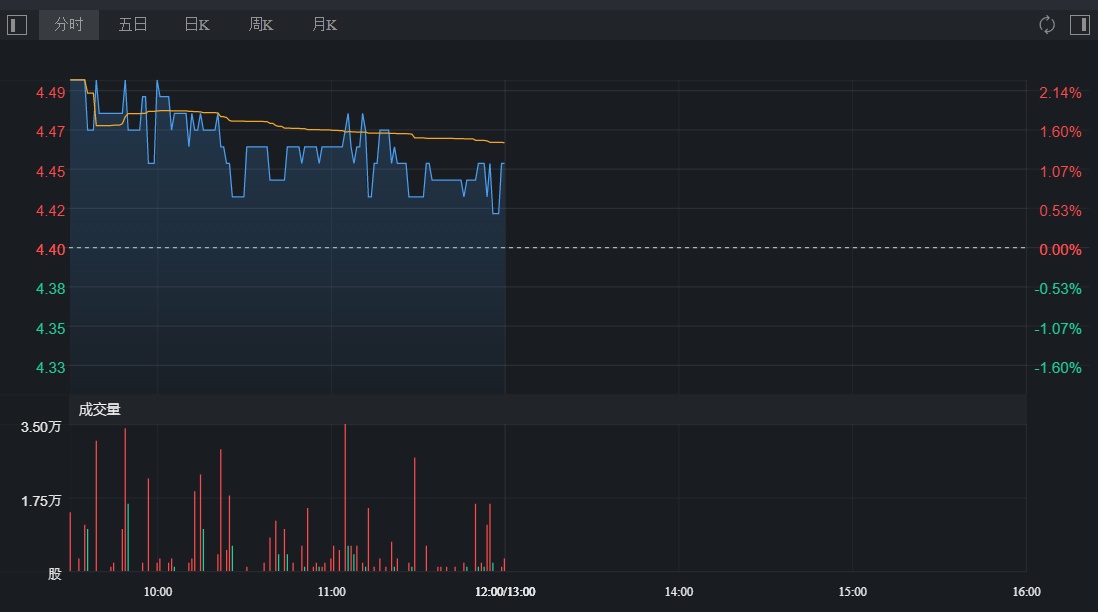Click the 3.50万 volume axis label
This screenshot has width=1098, height=612.
click(41, 427)
